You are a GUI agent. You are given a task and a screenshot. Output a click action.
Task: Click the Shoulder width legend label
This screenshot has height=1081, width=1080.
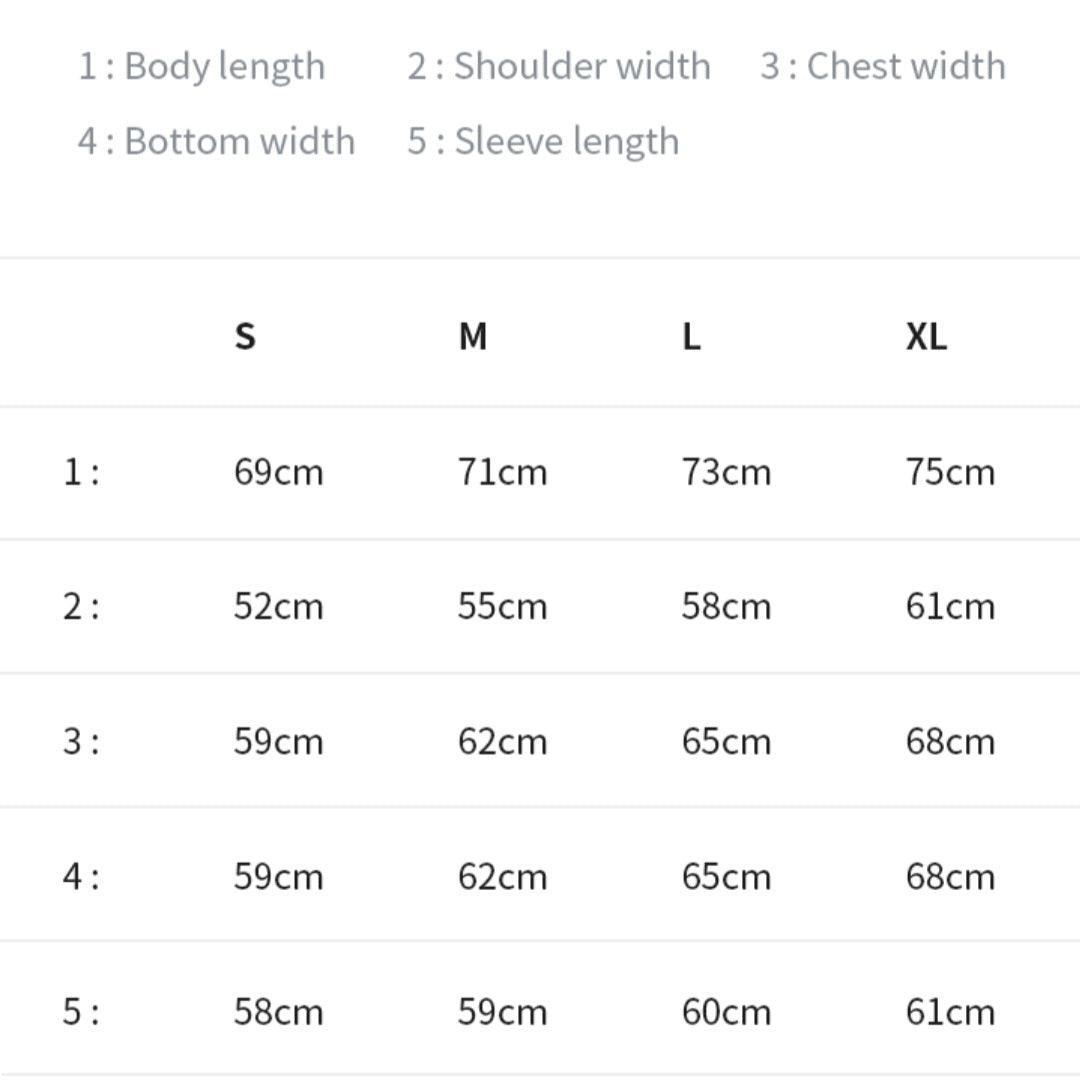click(559, 66)
